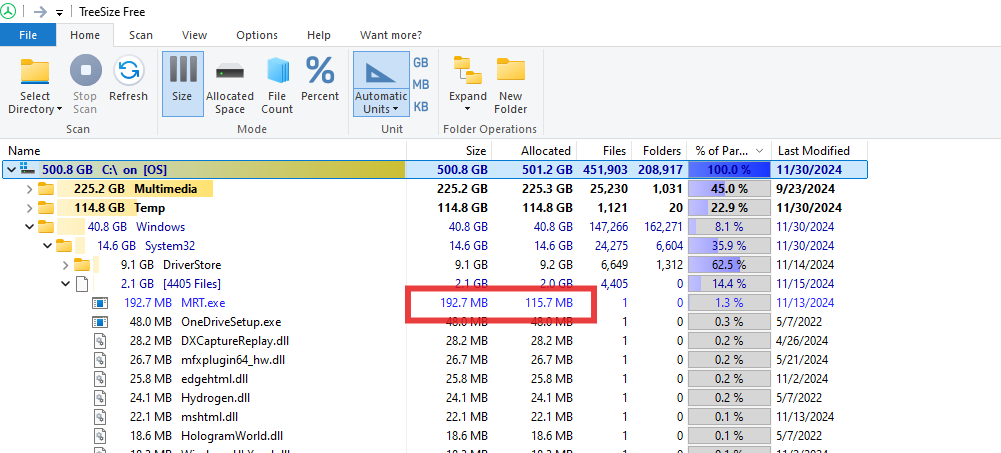Select the System32 folder icon
The height and width of the screenshot is (453, 1001).
coord(64,246)
